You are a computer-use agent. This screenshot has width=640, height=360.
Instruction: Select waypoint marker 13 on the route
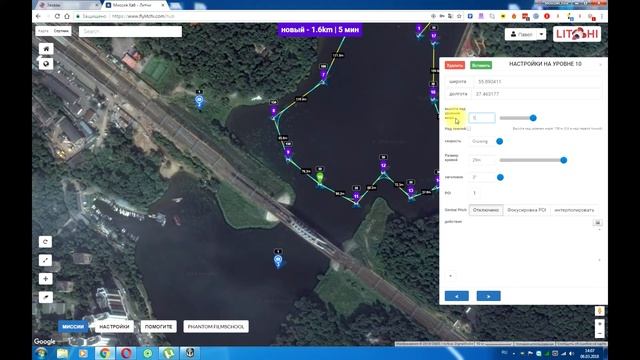pyautogui.click(x=411, y=191)
